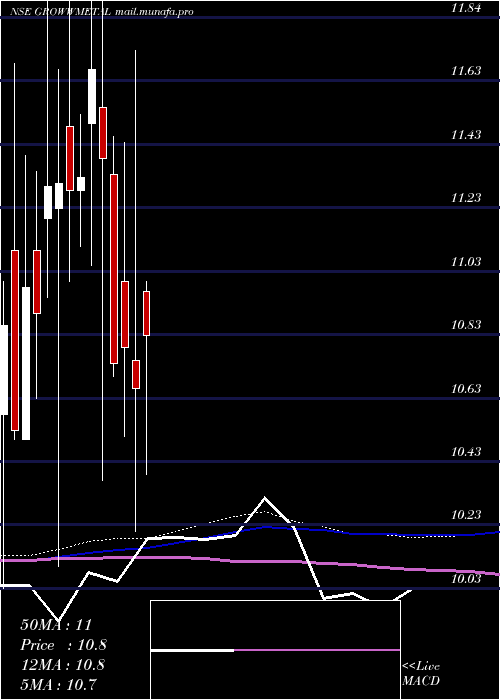Click the 5MA : 10.7 indicator text
500x700 pixels.
coord(58,684)
